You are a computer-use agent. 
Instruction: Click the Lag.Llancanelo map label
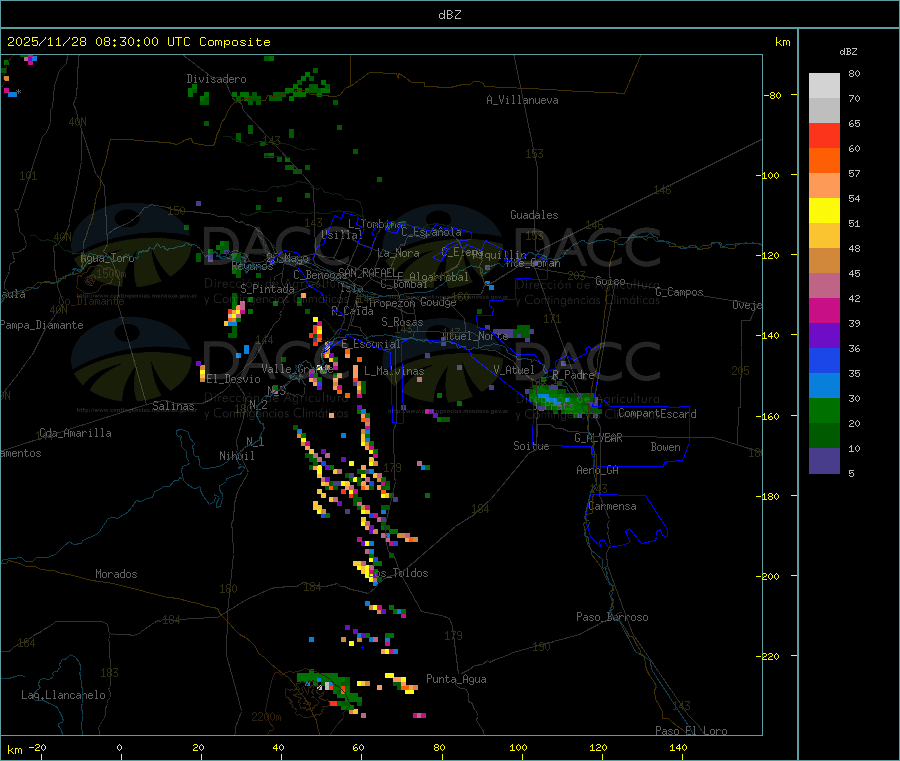coord(63,695)
